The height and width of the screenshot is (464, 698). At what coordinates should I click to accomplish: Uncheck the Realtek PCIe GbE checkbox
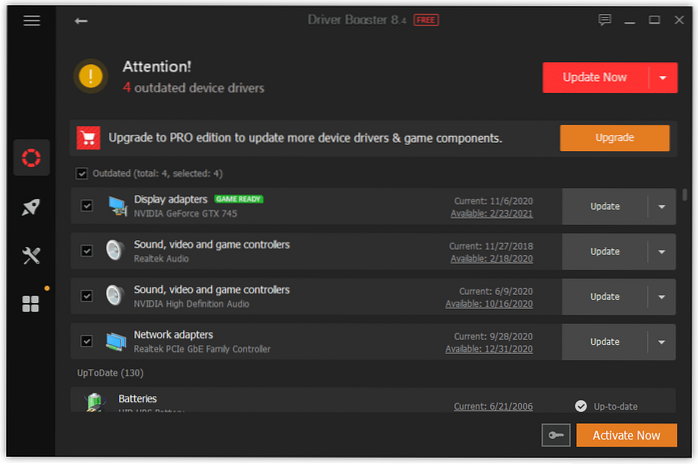click(x=87, y=341)
